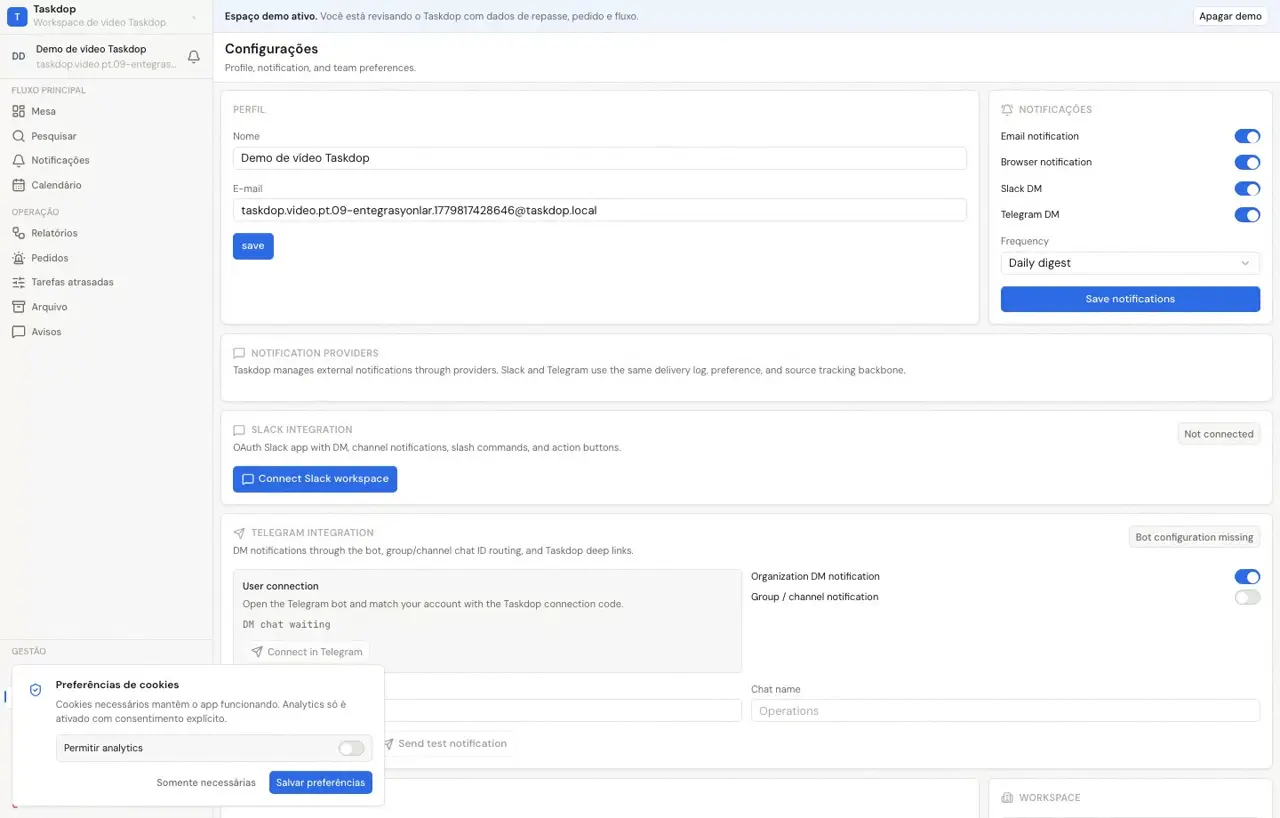
Task: Choose Somente necessárias for cookies
Action: [x=206, y=782]
